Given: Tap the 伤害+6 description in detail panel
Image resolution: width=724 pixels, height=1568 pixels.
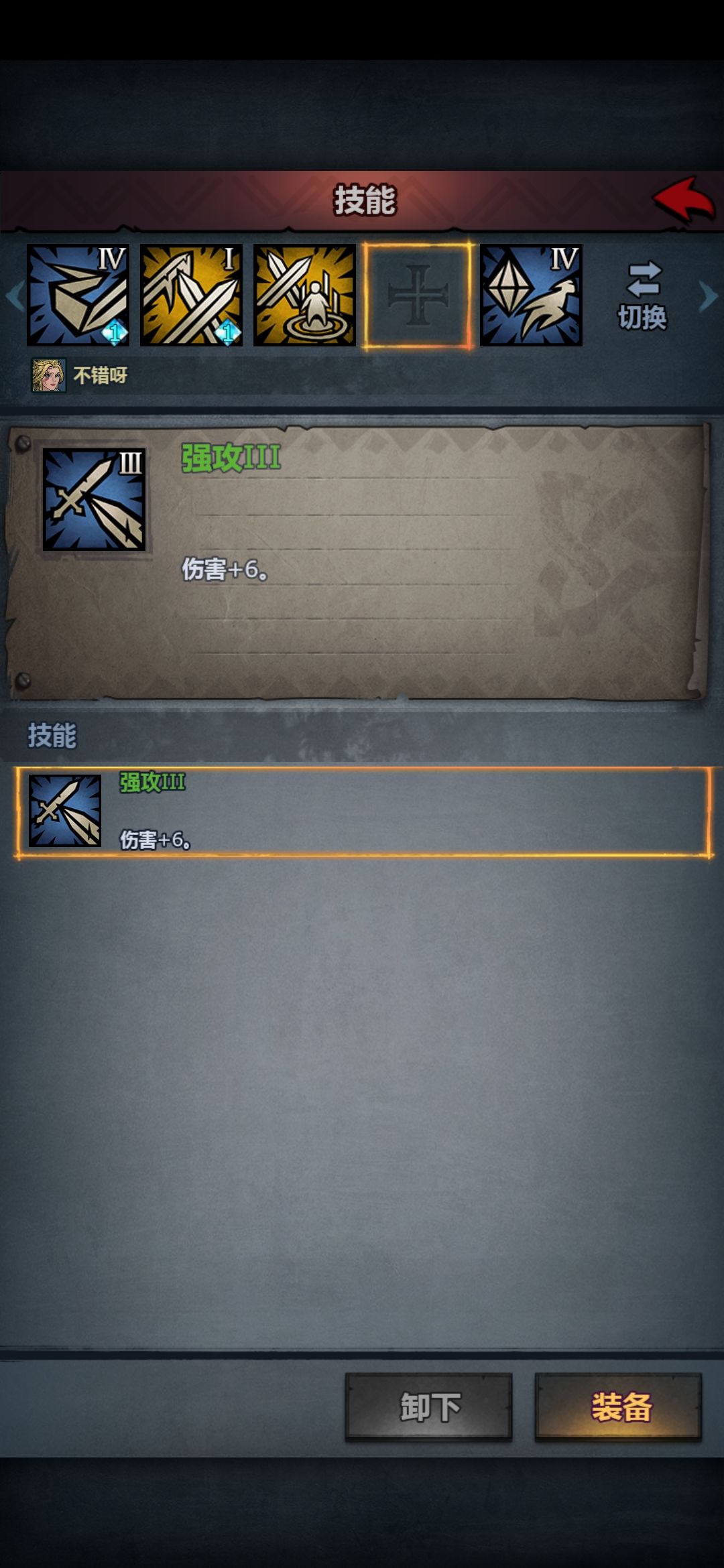Looking at the screenshot, I should tap(225, 570).
